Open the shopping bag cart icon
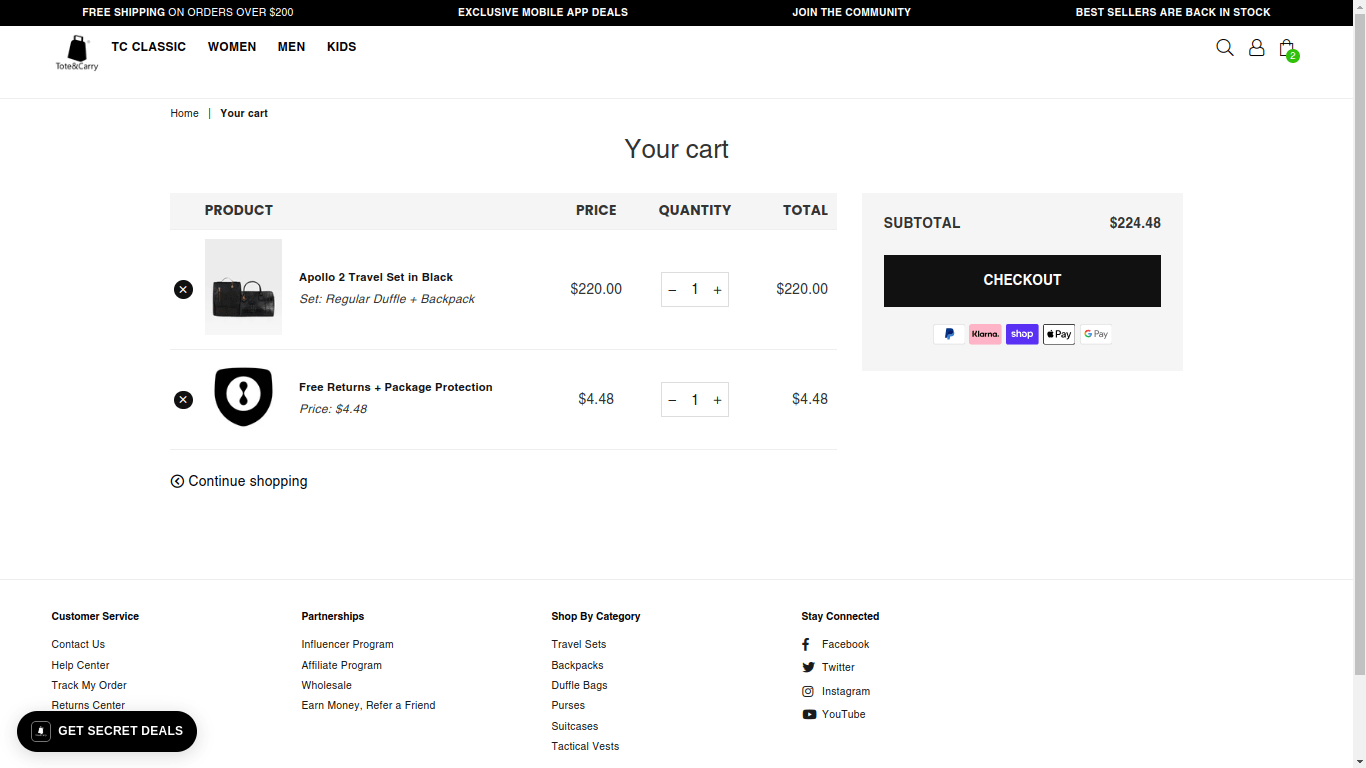The height and width of the screenshot is (768, 1366). point(1288,49)
